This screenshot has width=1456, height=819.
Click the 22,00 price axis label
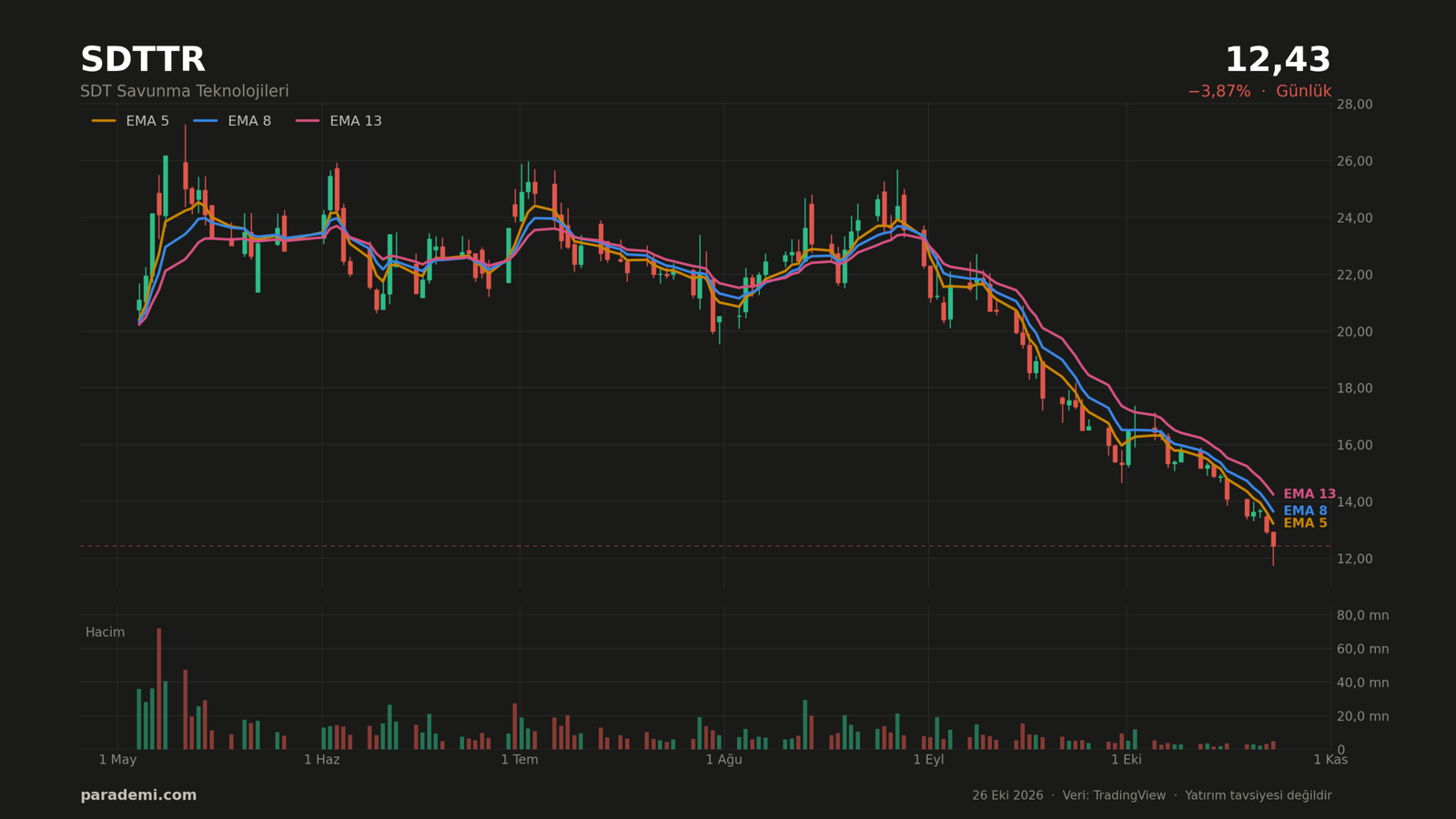[1354, 275]
